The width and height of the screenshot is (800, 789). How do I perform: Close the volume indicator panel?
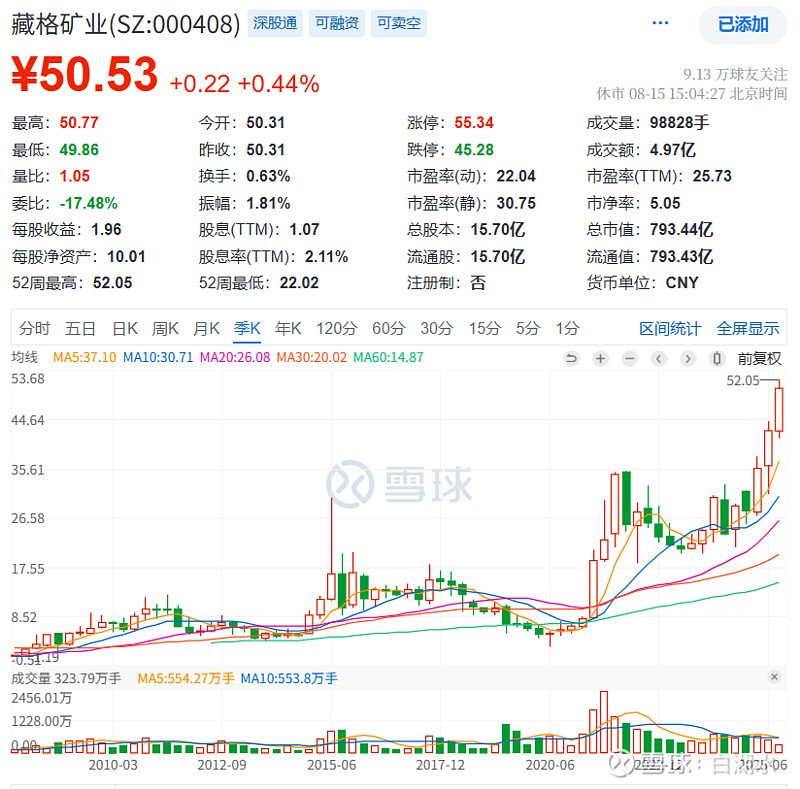pyautogui.click(x=774, y=677)
